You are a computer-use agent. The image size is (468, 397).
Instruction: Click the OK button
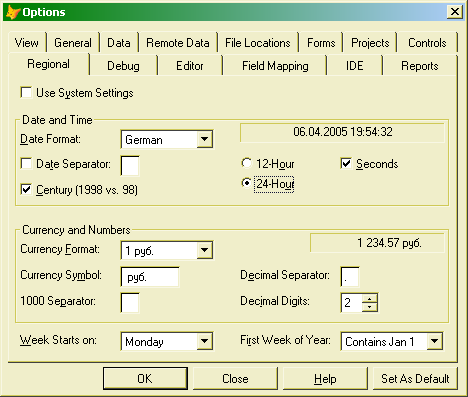coord(145,378)
